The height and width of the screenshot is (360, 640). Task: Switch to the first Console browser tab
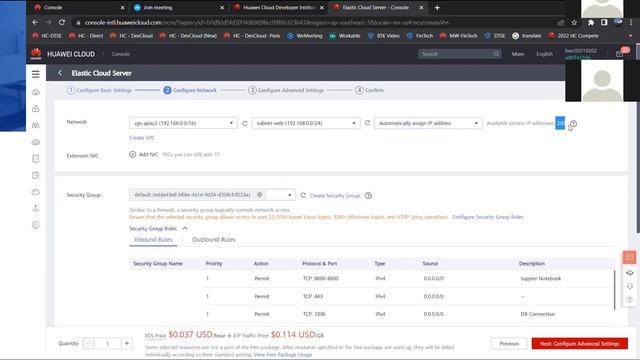point(79,7)
